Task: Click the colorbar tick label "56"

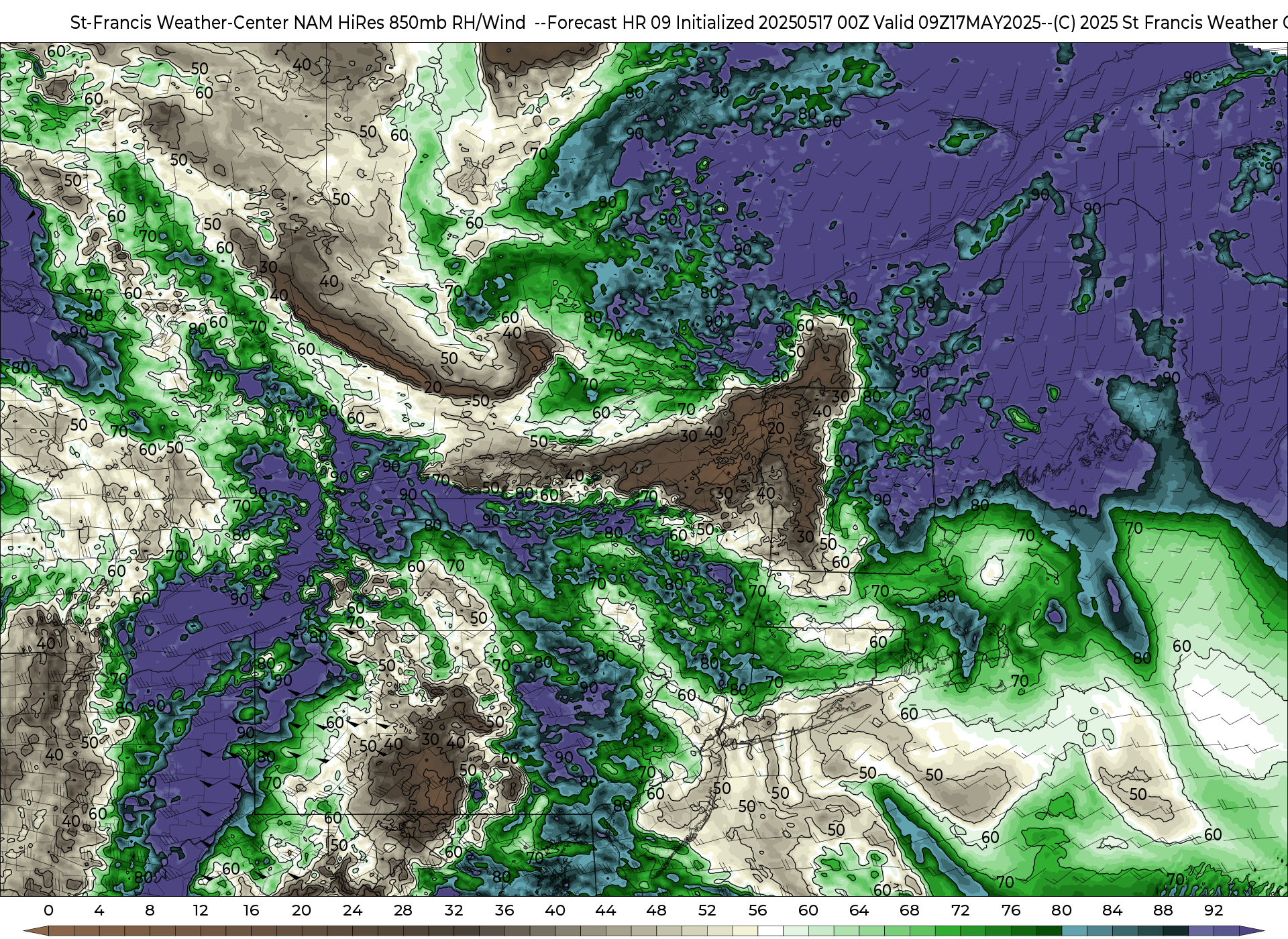Action: coord(758,910)
